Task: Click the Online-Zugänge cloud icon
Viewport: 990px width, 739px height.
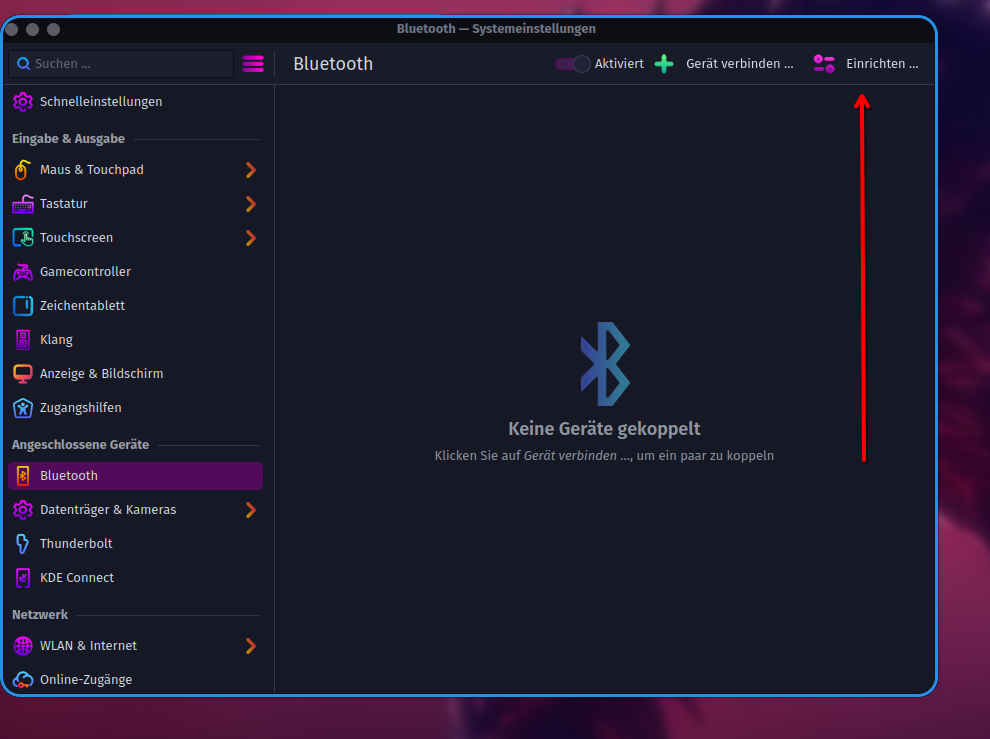Action: click(x=23, y=680)
